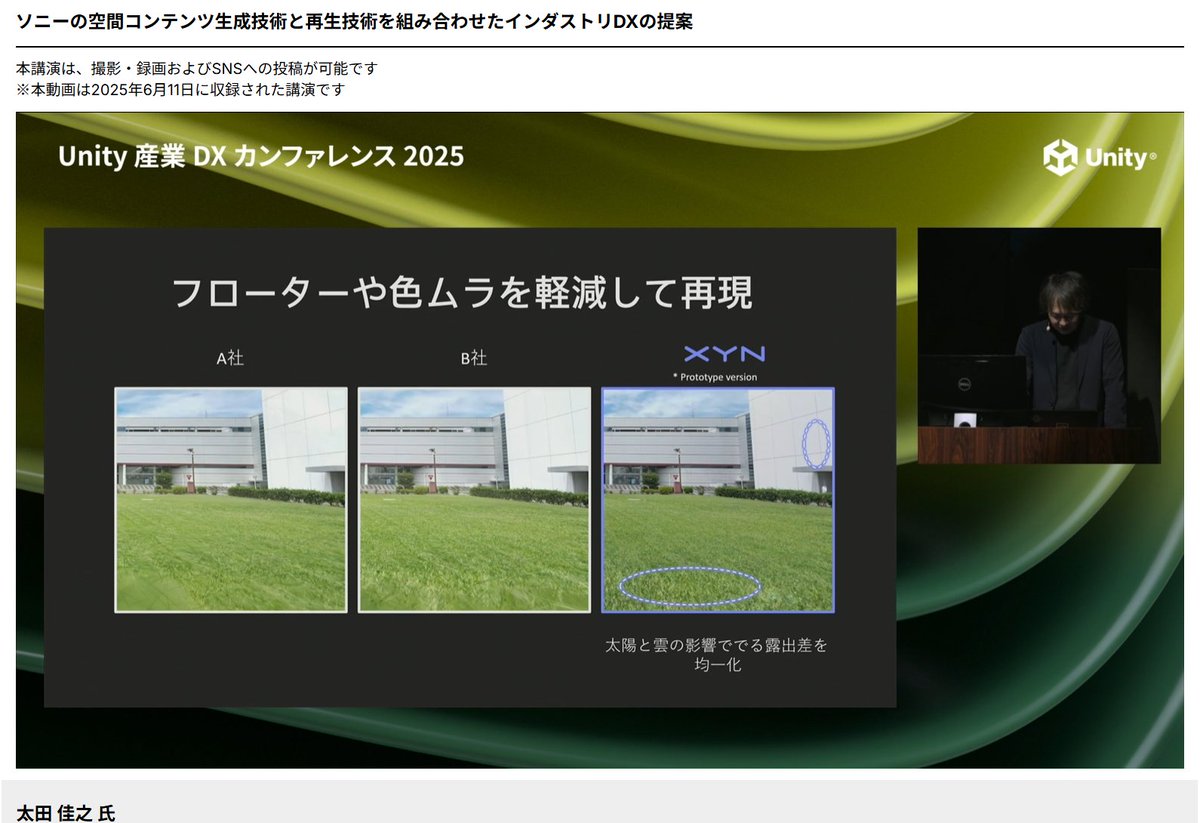
Task: Click the "Unity 産業 DX カンファレンス 2025" header
Action: tap(261, 156)
